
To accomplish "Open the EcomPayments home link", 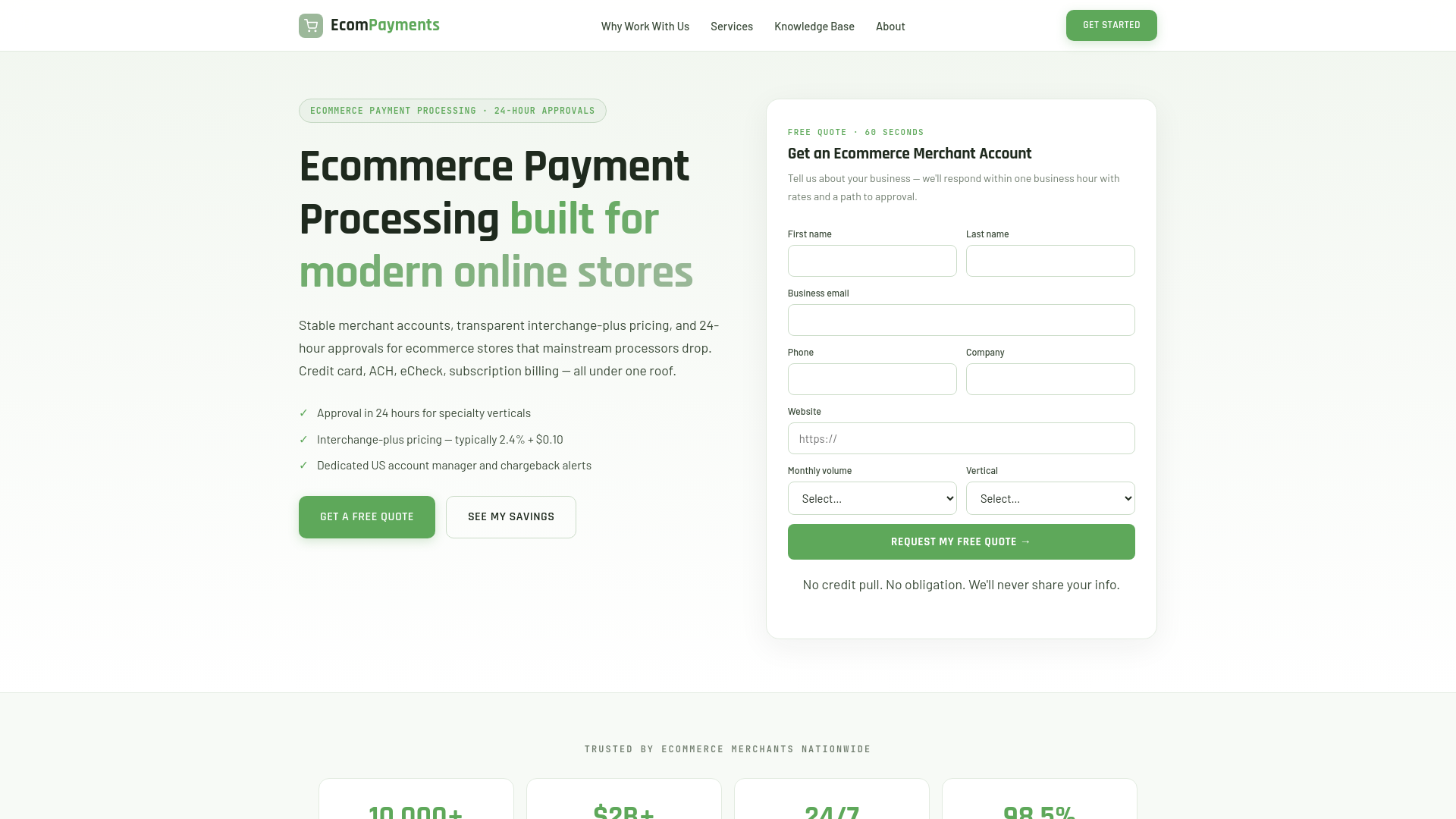I will tap(369, 26).
